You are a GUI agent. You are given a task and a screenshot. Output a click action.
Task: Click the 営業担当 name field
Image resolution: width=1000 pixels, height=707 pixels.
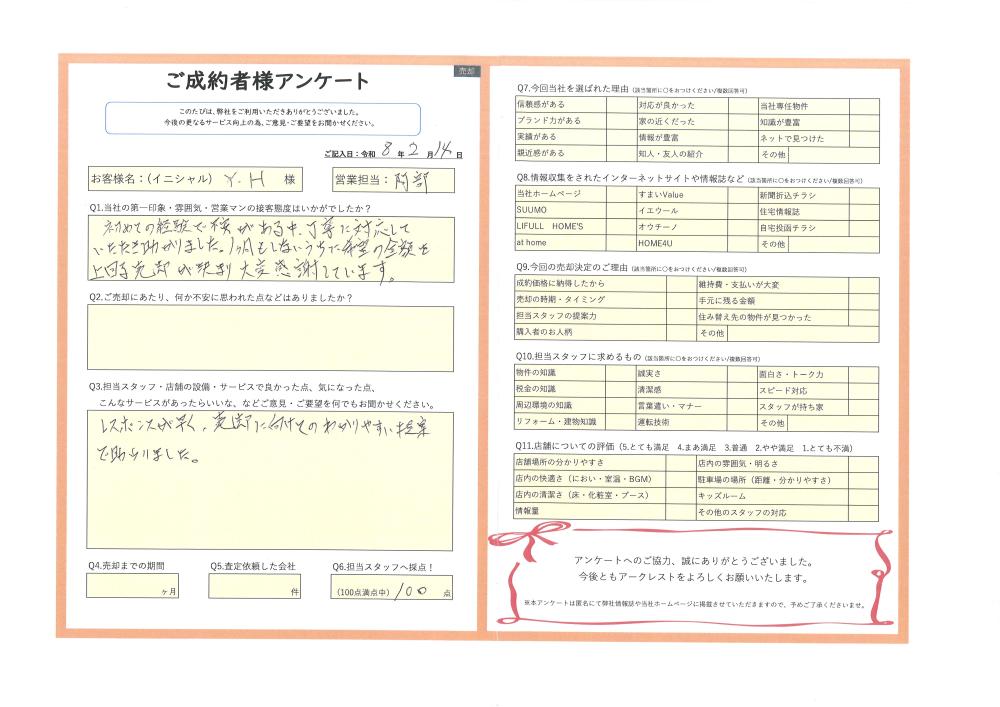coord(405,180)
